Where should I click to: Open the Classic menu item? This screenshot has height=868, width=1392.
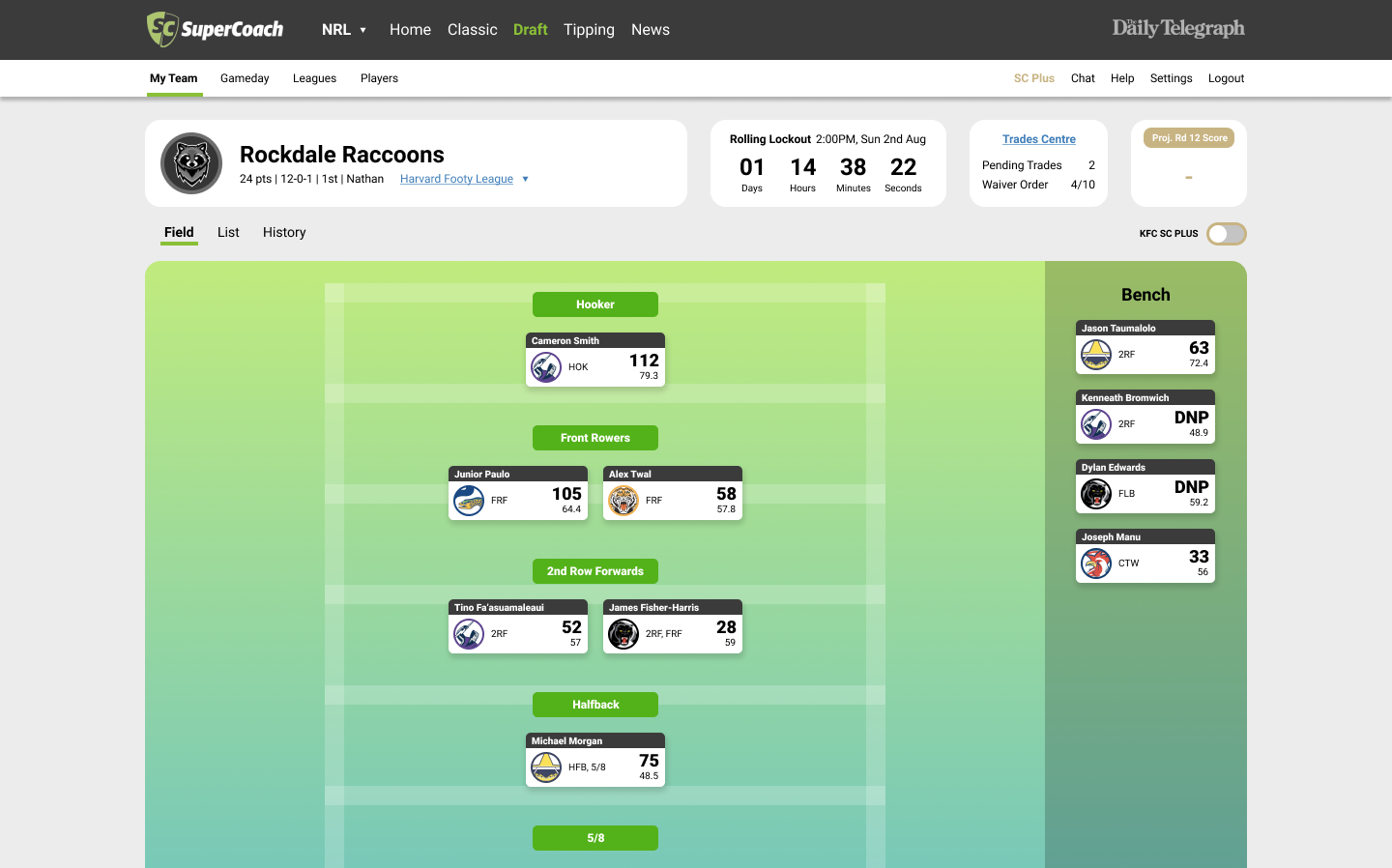point(473,30)
